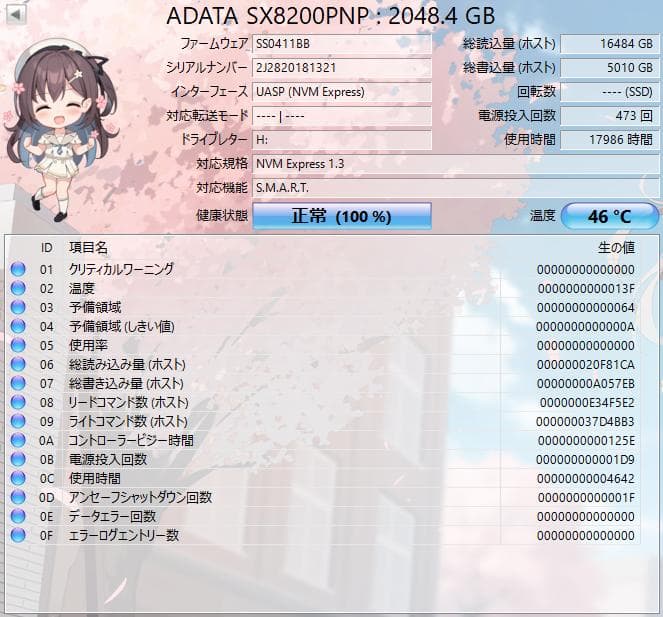Screen dimensions: 663x617
Task: Click raw value 00000020F81CA
Action: tap(586, 365)
